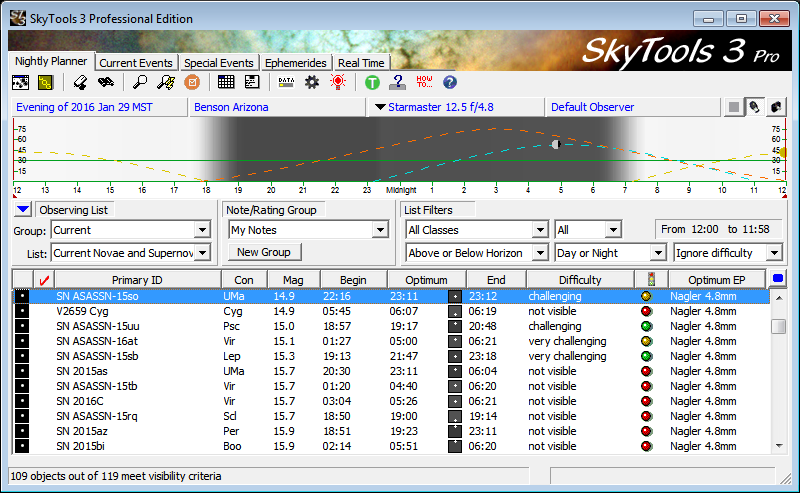
Task: Click the blue question mark help icon
Action: click(x=449, y=82)
